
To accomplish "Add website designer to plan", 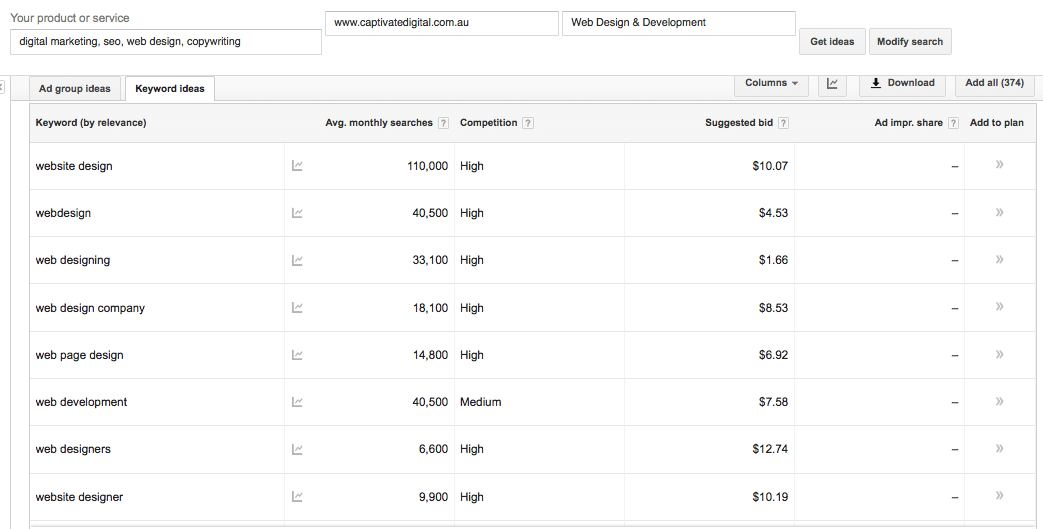I will 999,496.
